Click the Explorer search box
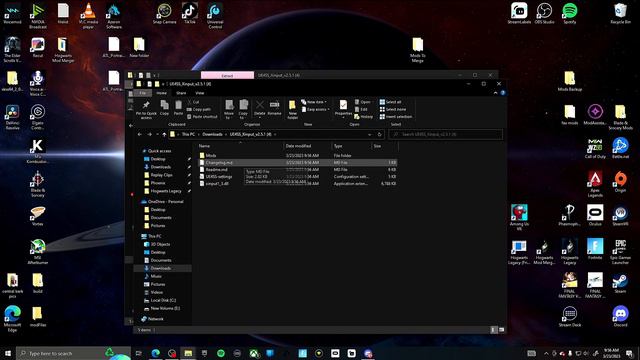The height and width of the screenshot is (360, 640). [x=445, y=134]
